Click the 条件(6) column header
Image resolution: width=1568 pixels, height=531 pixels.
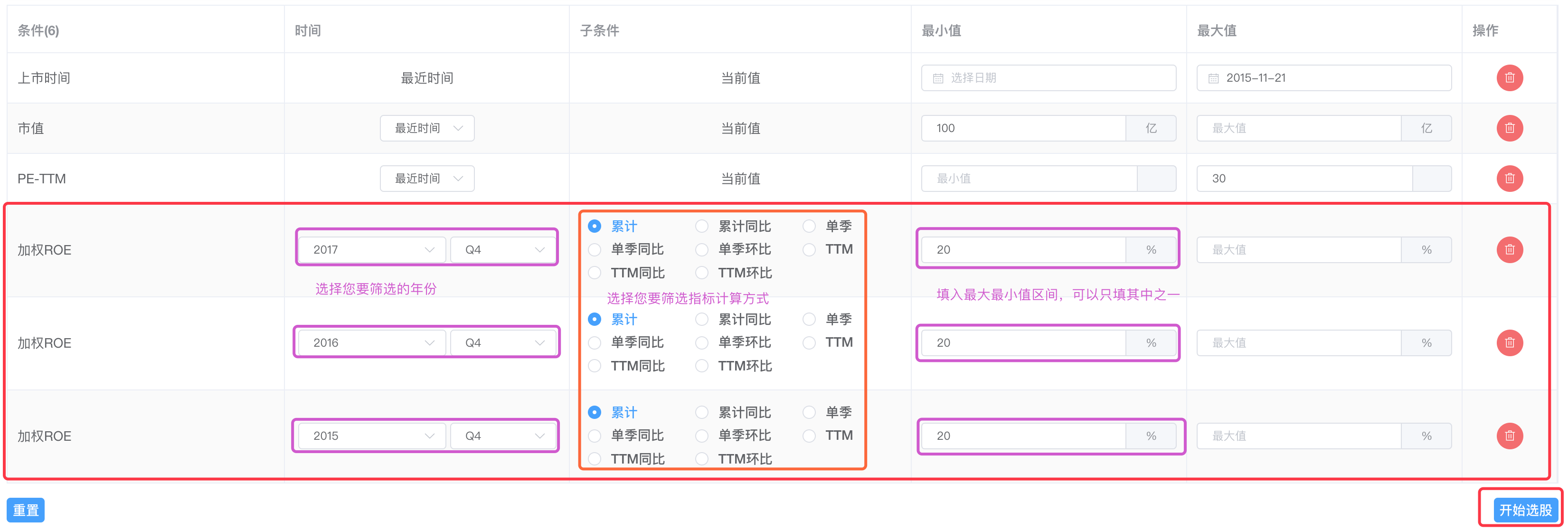38,30
